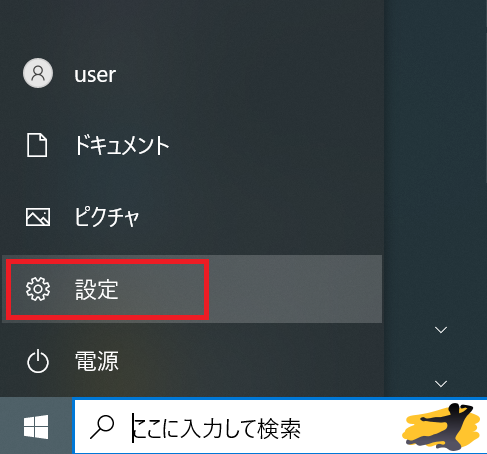
Task: Click the magnifying glass search icon
Action: tap(102, 427)
